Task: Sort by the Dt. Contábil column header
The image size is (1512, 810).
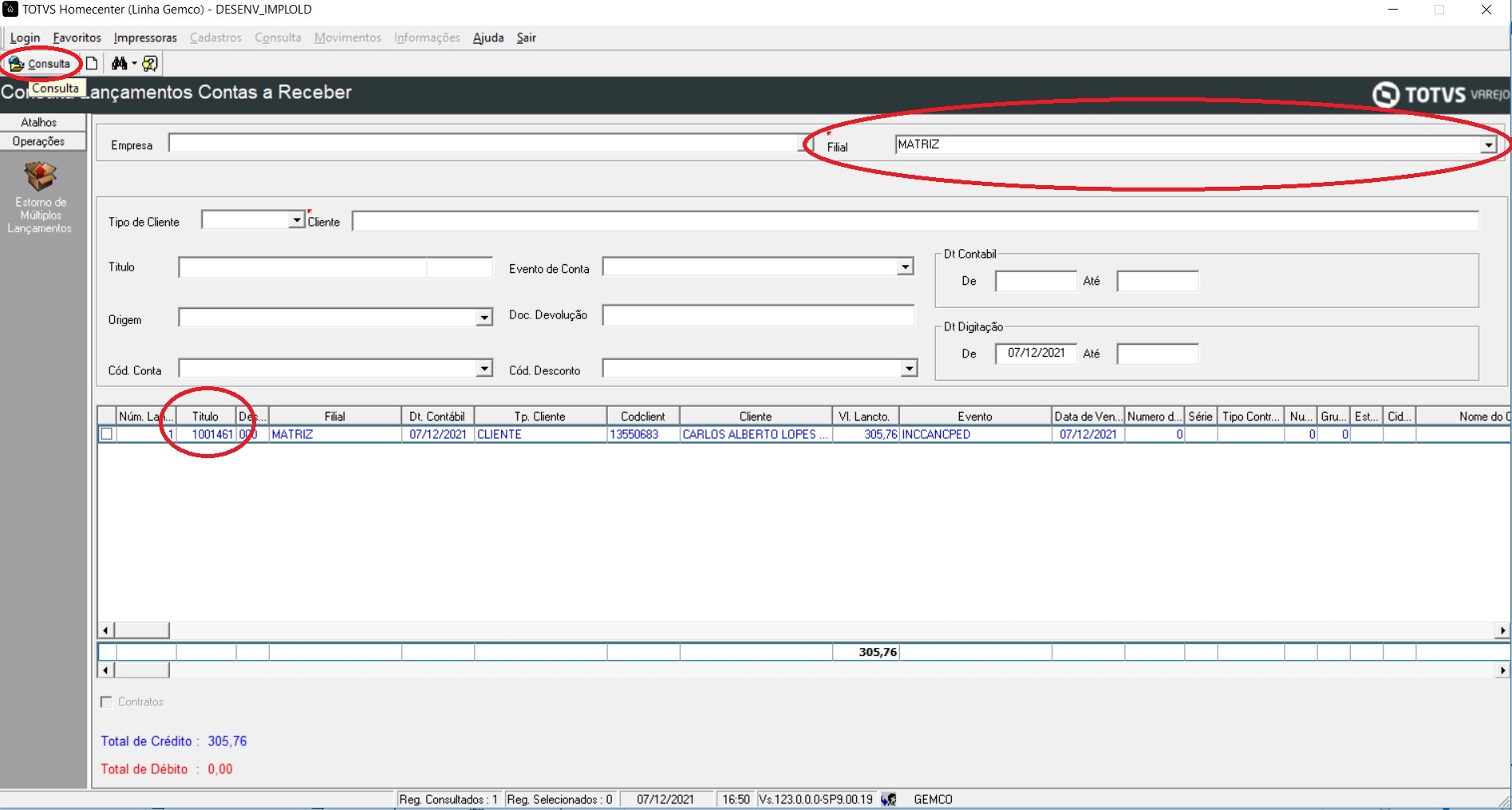Action: pos(438,416)
